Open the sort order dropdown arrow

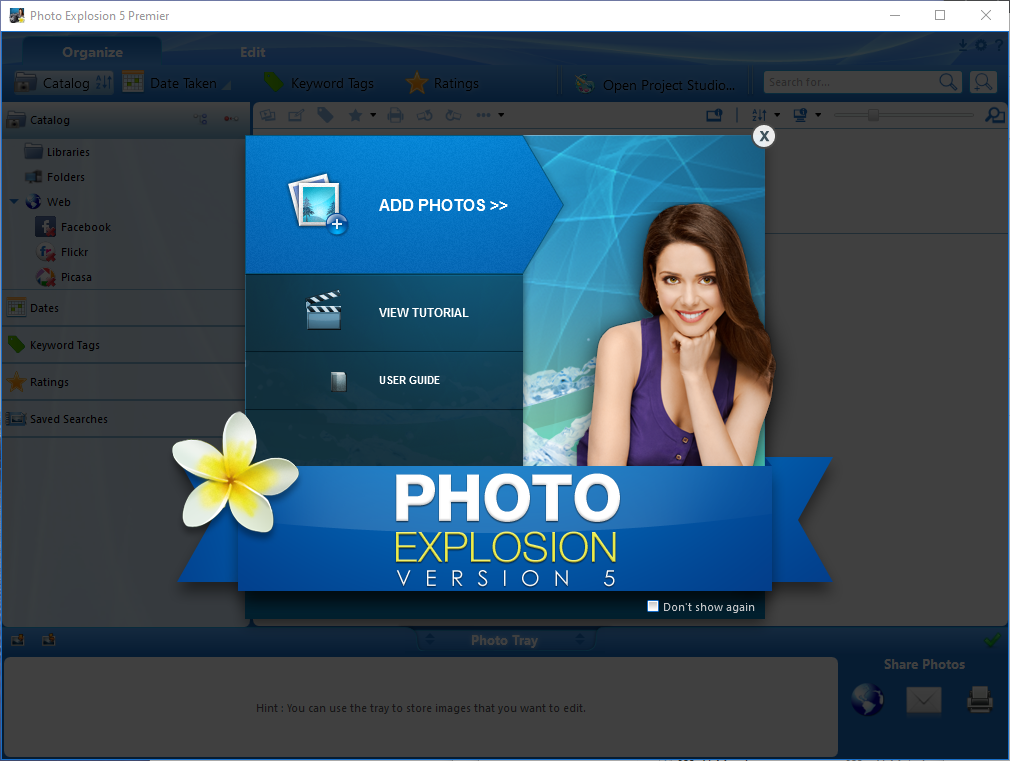(x=777, y=115)
